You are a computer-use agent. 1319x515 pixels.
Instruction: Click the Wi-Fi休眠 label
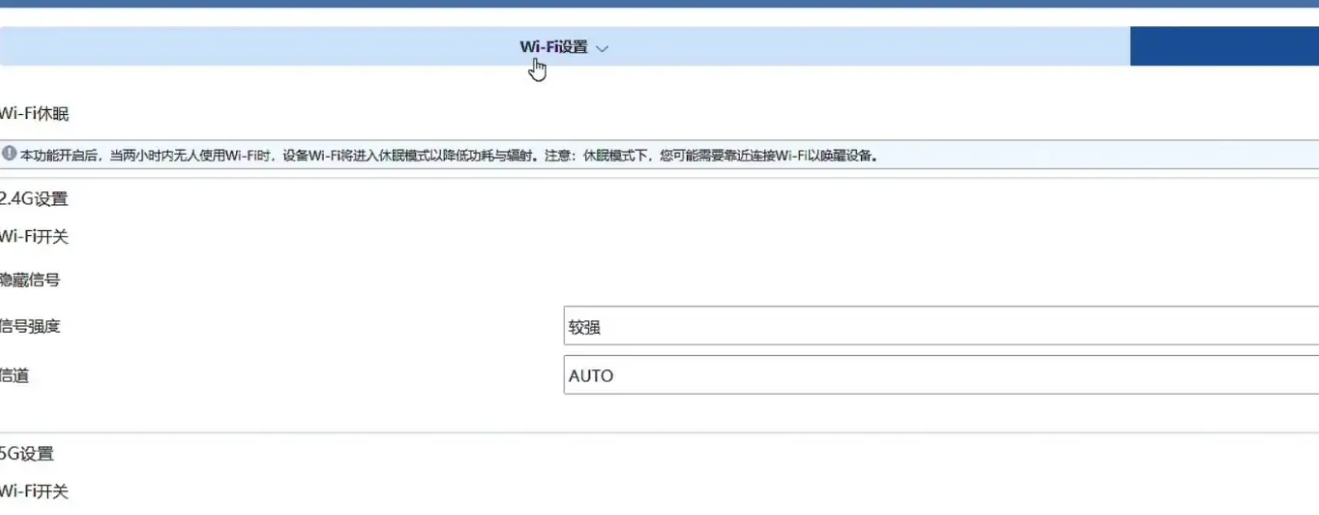[35, 114]
